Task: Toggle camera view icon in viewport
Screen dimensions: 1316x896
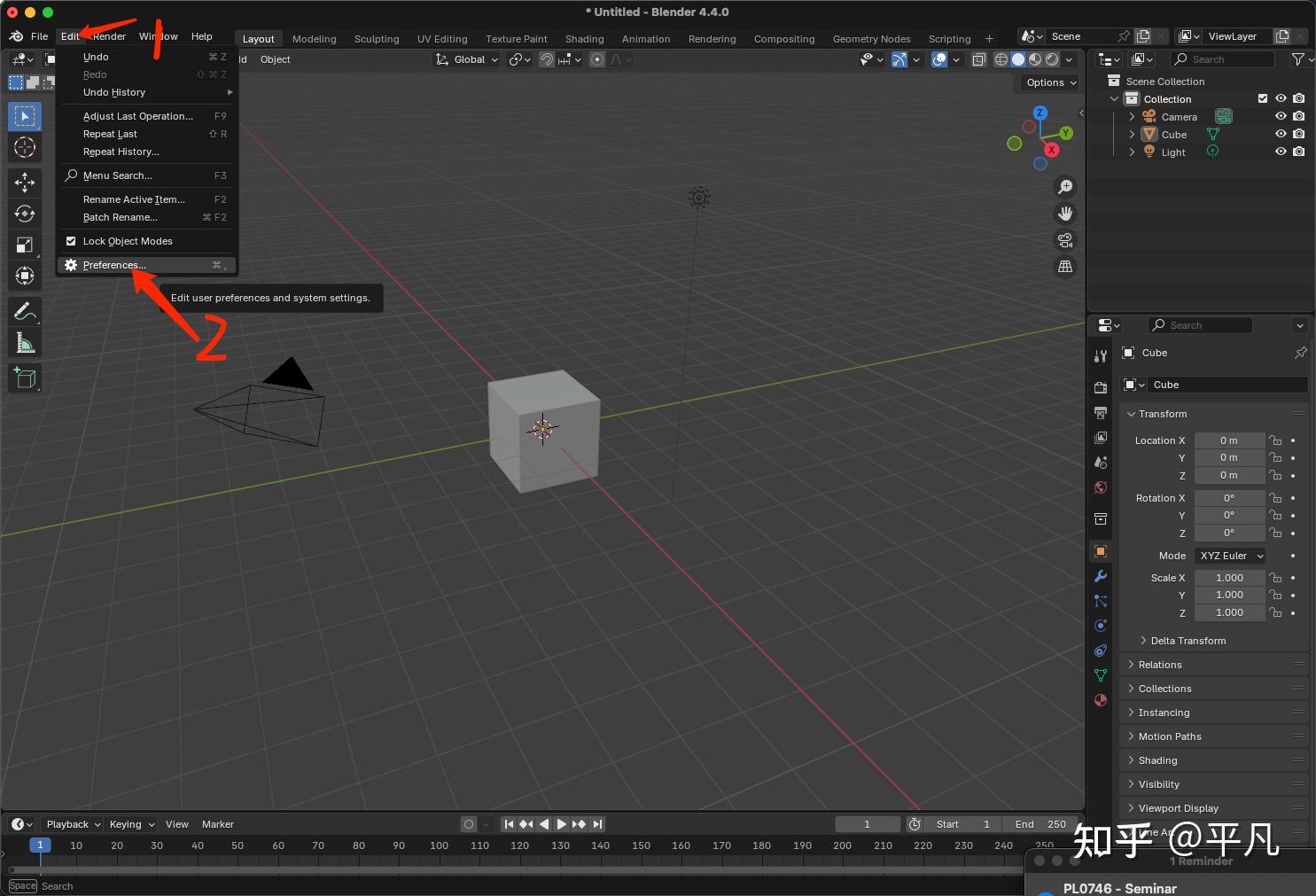Action: point(1065,240)
